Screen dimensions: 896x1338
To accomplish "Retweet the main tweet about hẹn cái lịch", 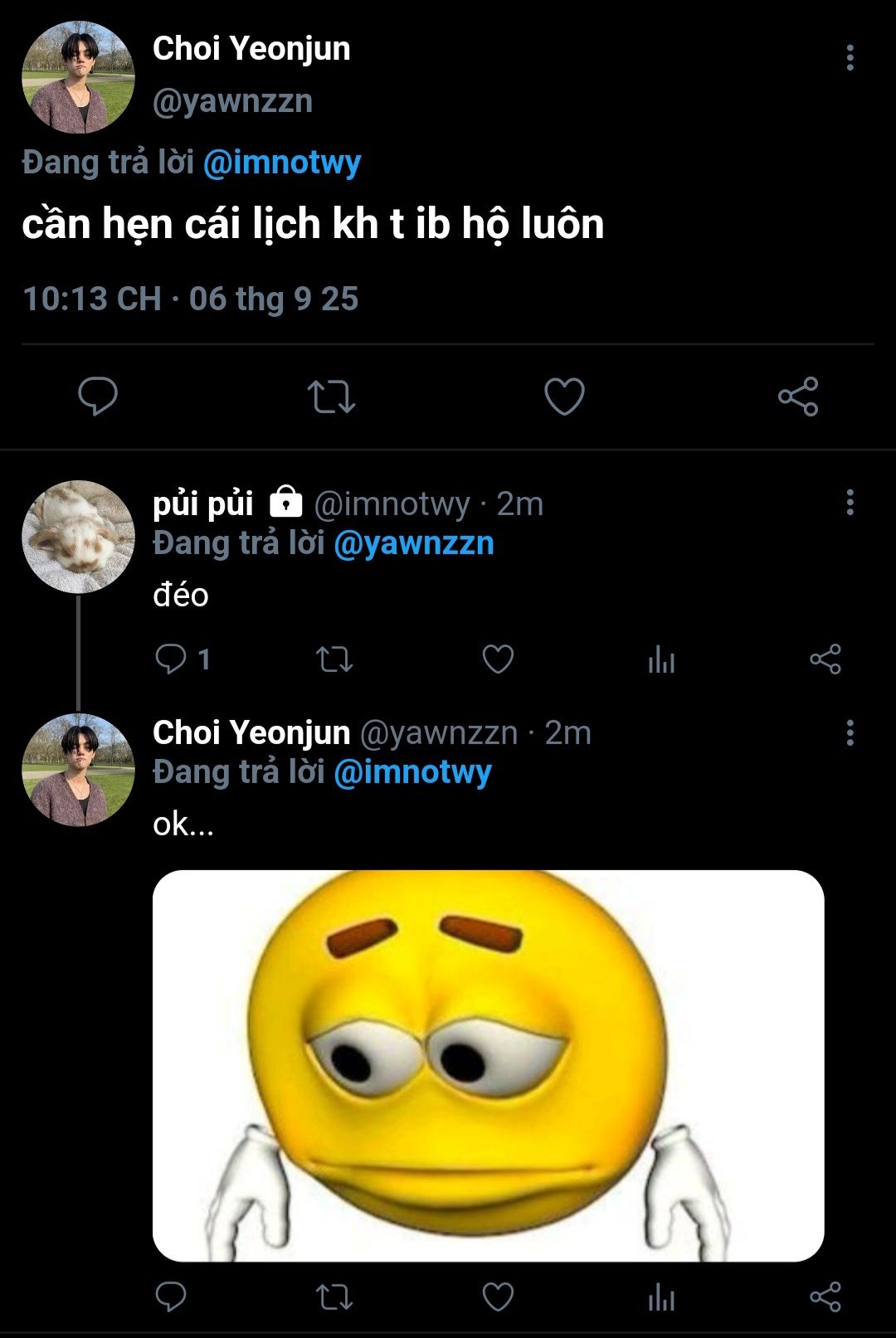I will pos(331,397).
